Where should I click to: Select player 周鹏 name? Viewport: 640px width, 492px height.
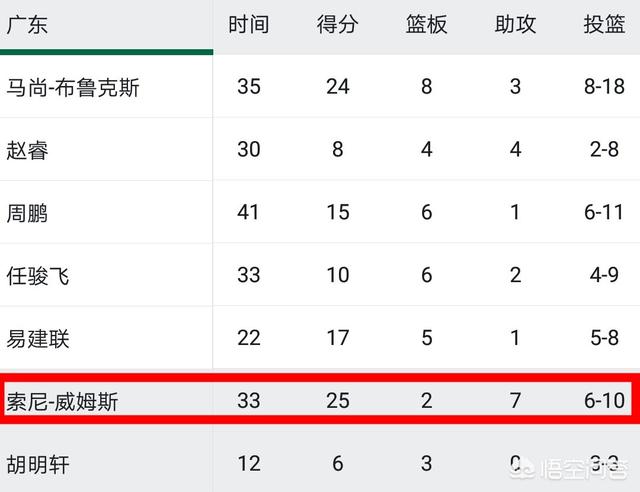pyautogui.click(x=27, y=213)
